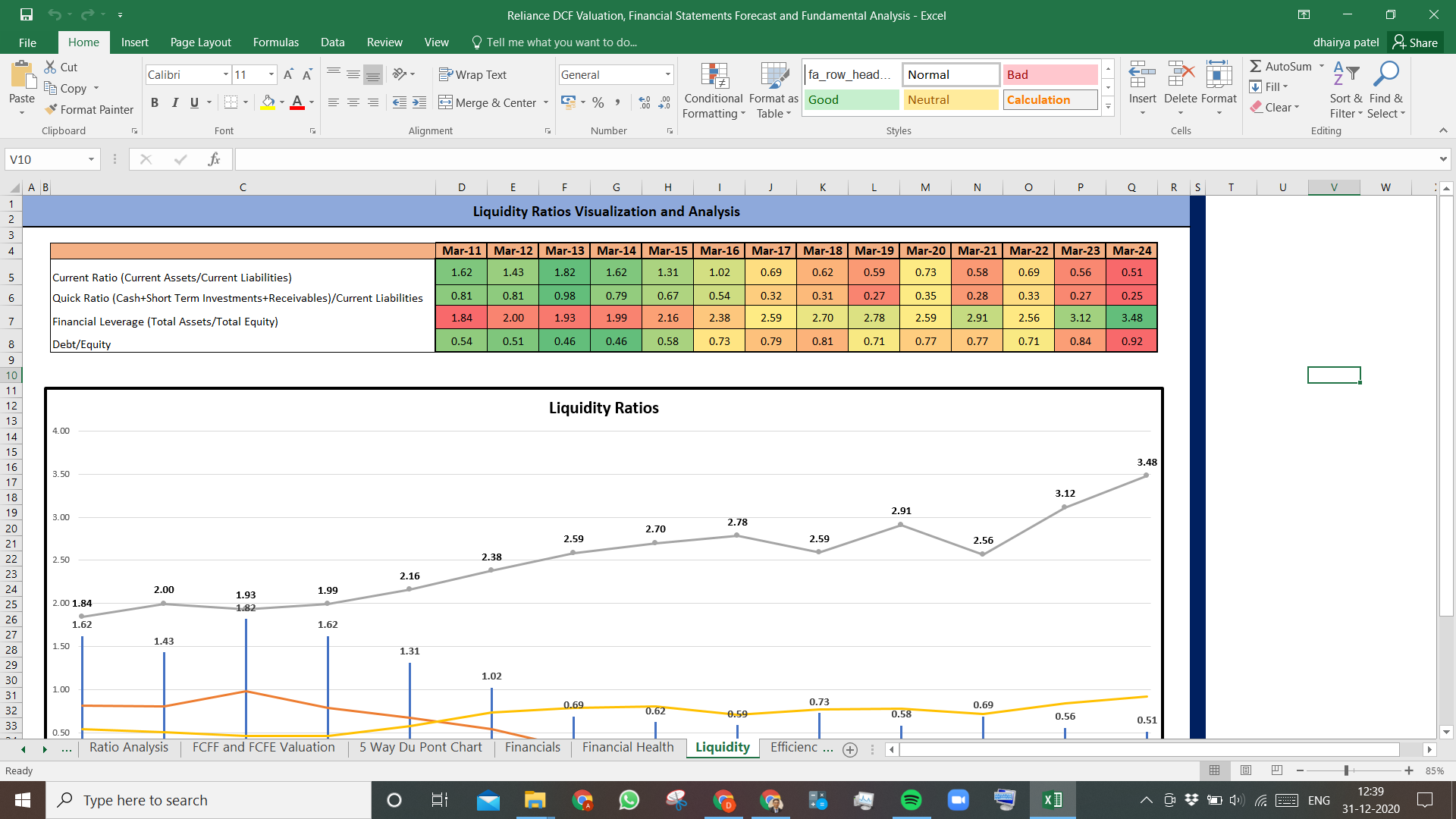Switch to 5 Way Du Pont Chart sheet

(x=421, y=747)
